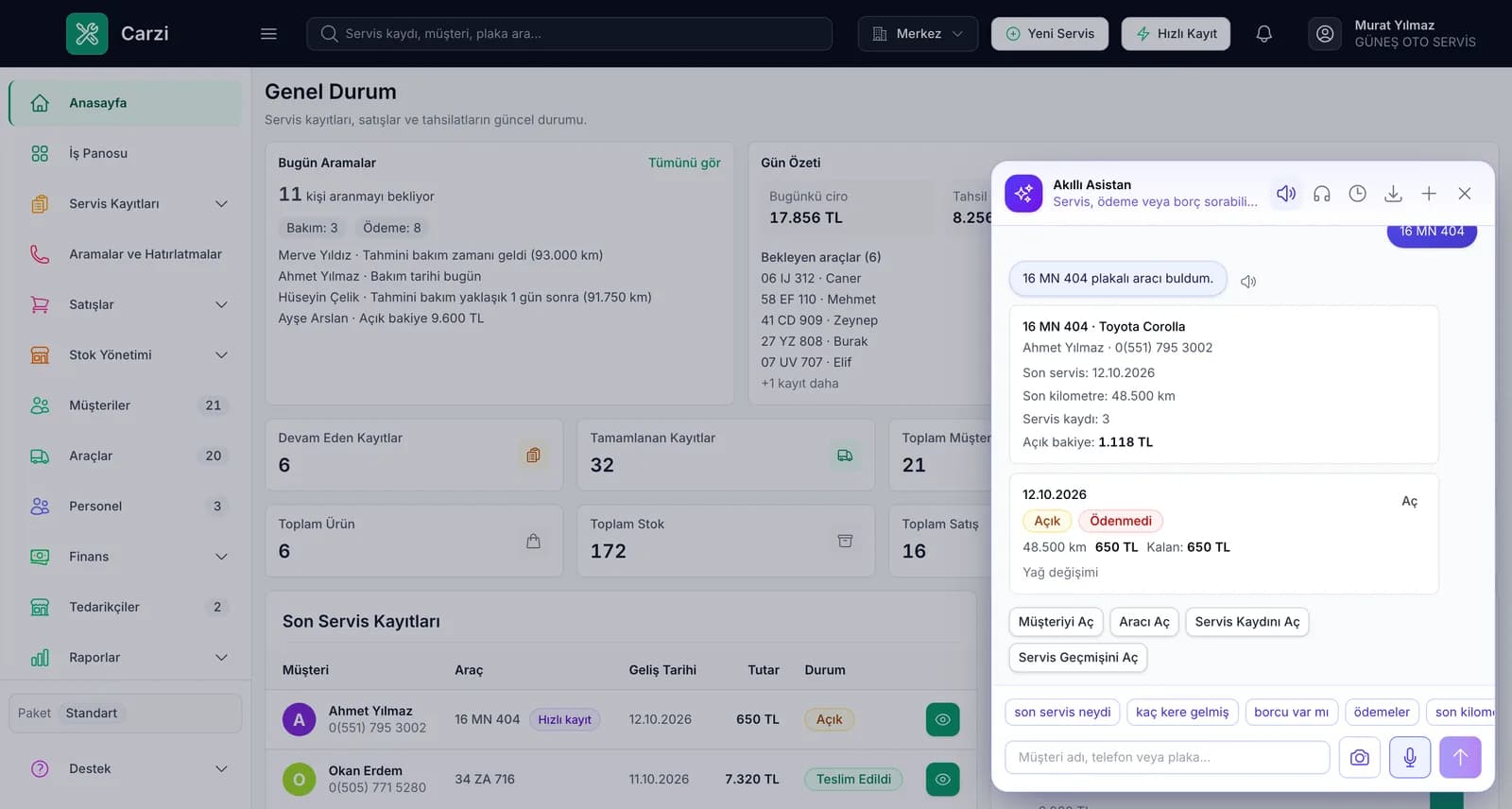
Task: Click the headphones icon in Akıllı Asistan
Action: coord(1322,194)
